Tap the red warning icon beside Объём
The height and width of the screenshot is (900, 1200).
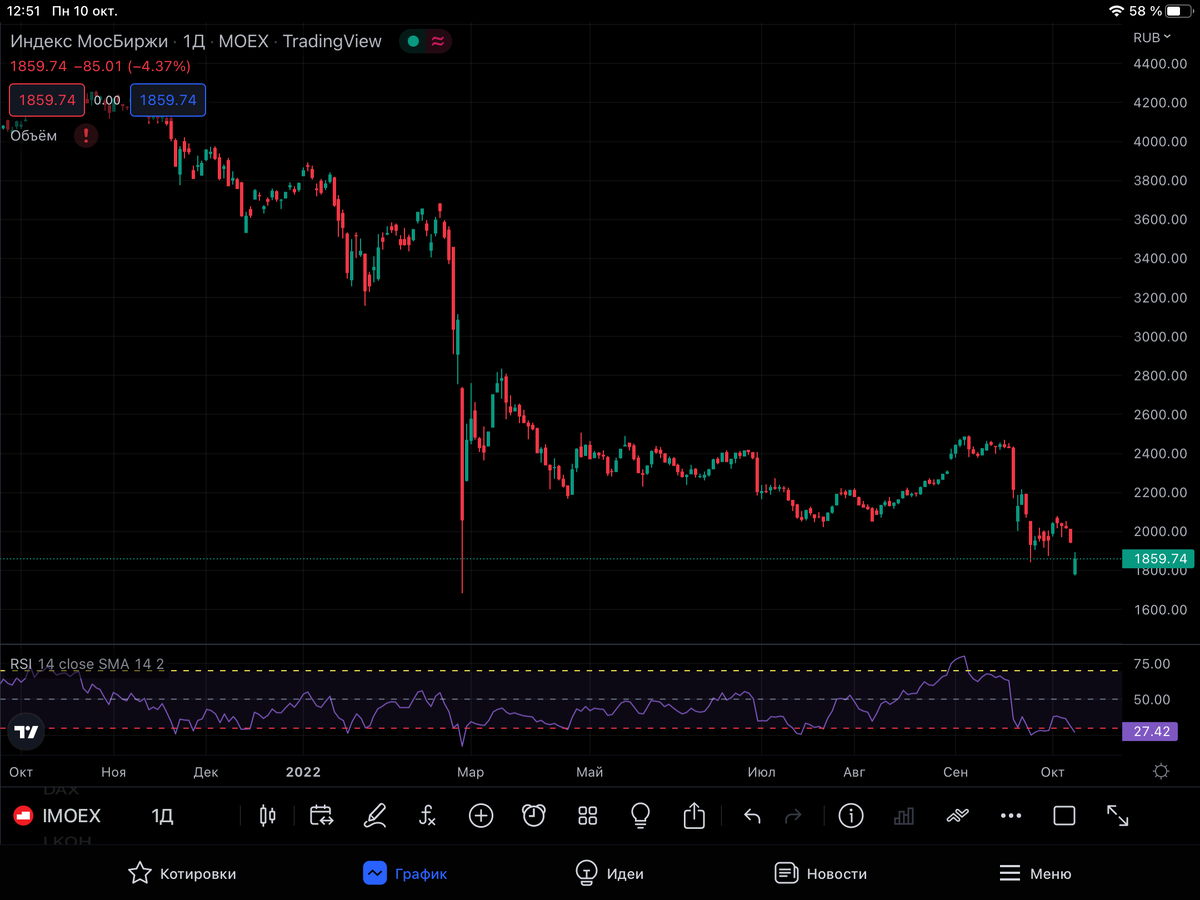click(x=87, y=136)
